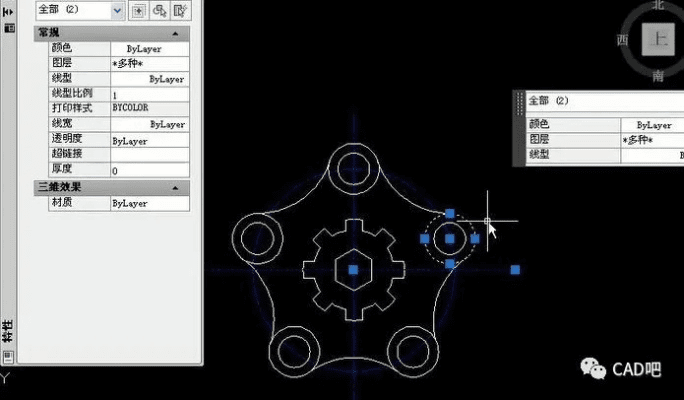
Task: Click the quick properties panel drag handle
Action: click(x=518, y=130)
